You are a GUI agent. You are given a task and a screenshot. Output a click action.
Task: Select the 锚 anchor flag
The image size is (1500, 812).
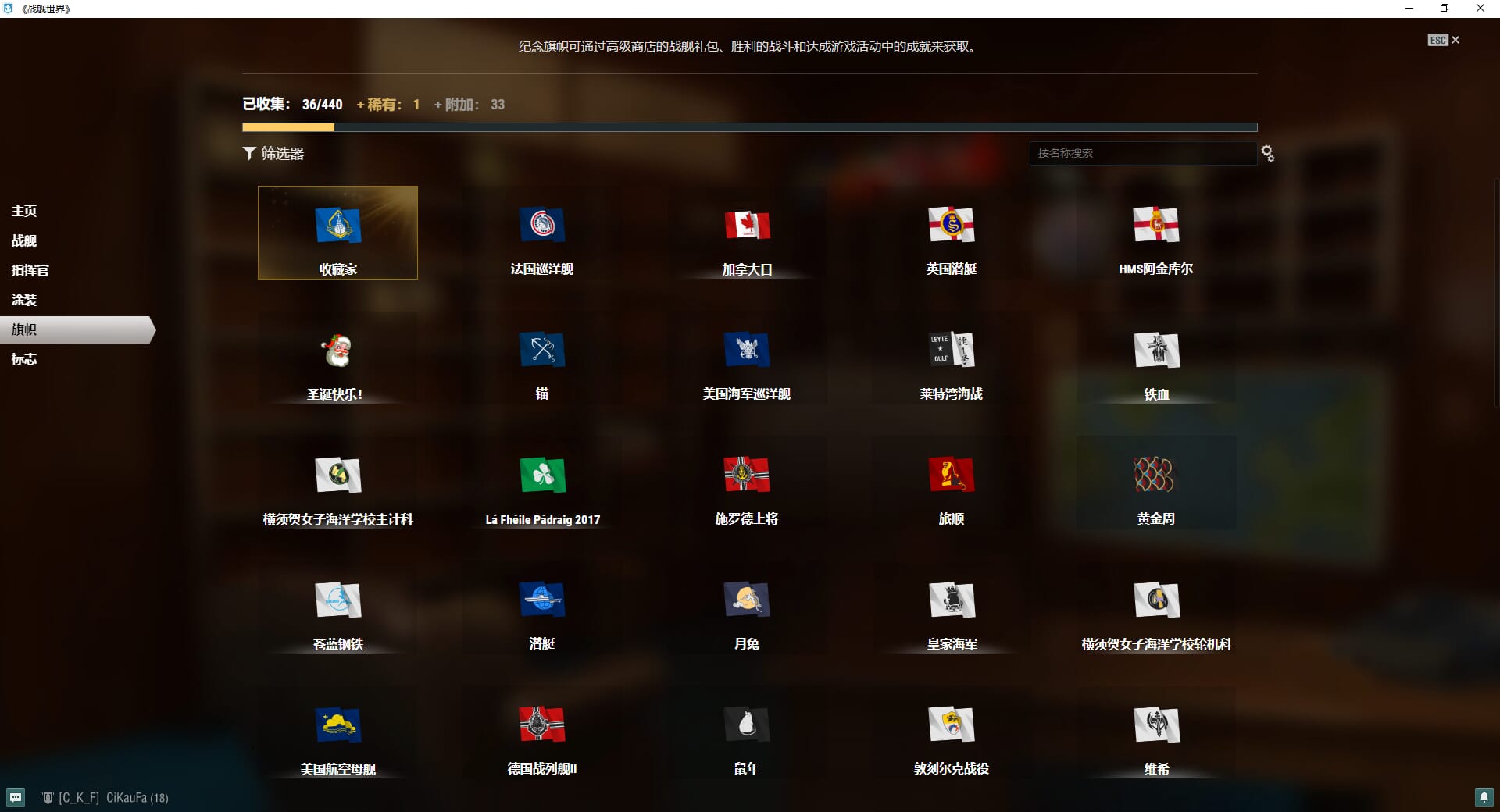click(x=542, y=351)
